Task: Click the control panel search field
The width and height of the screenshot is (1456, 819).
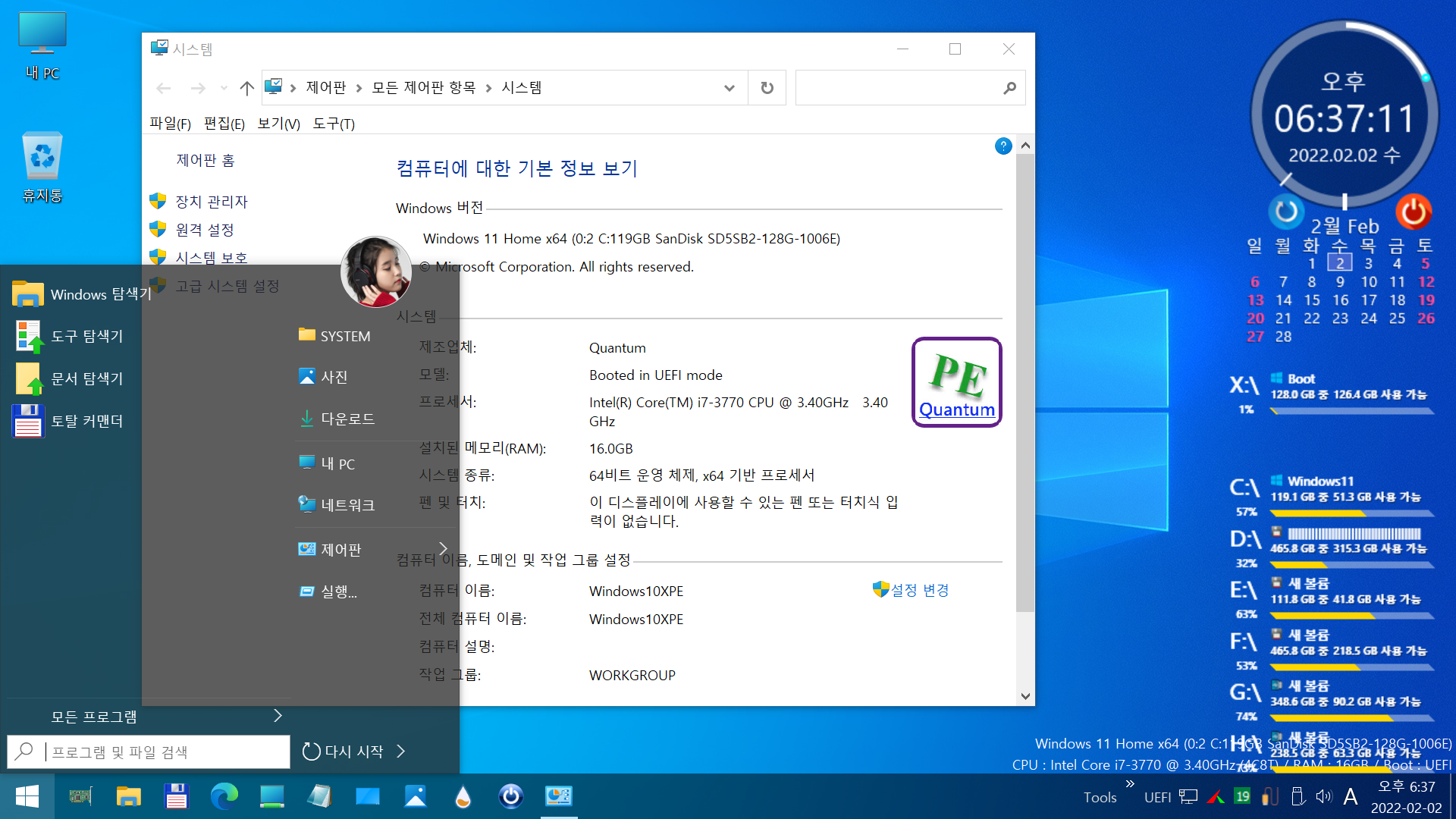Action: tap(910, 88)
